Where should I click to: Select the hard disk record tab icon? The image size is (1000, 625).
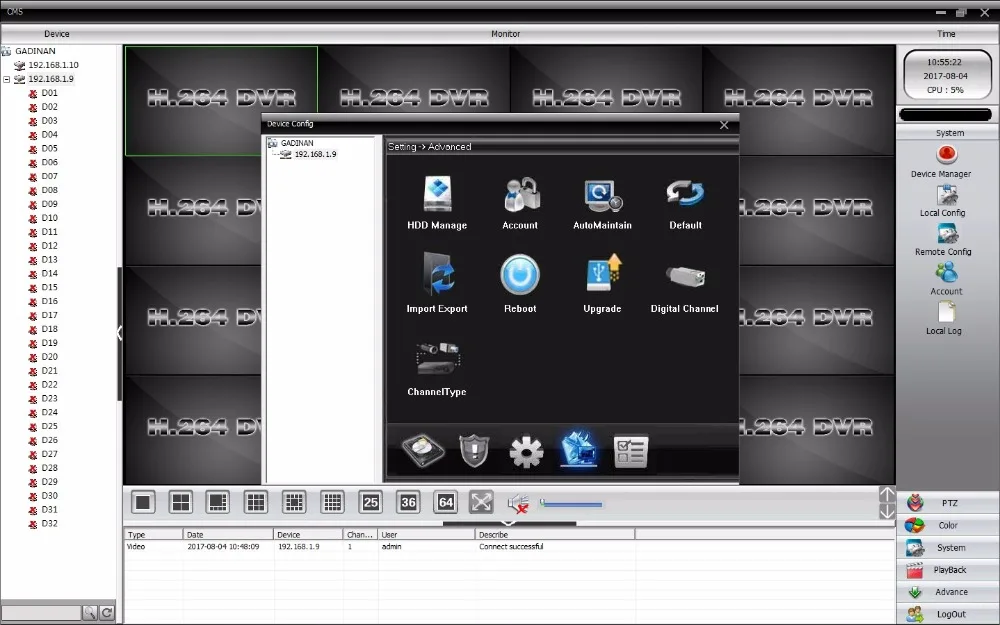click(422, 450)
